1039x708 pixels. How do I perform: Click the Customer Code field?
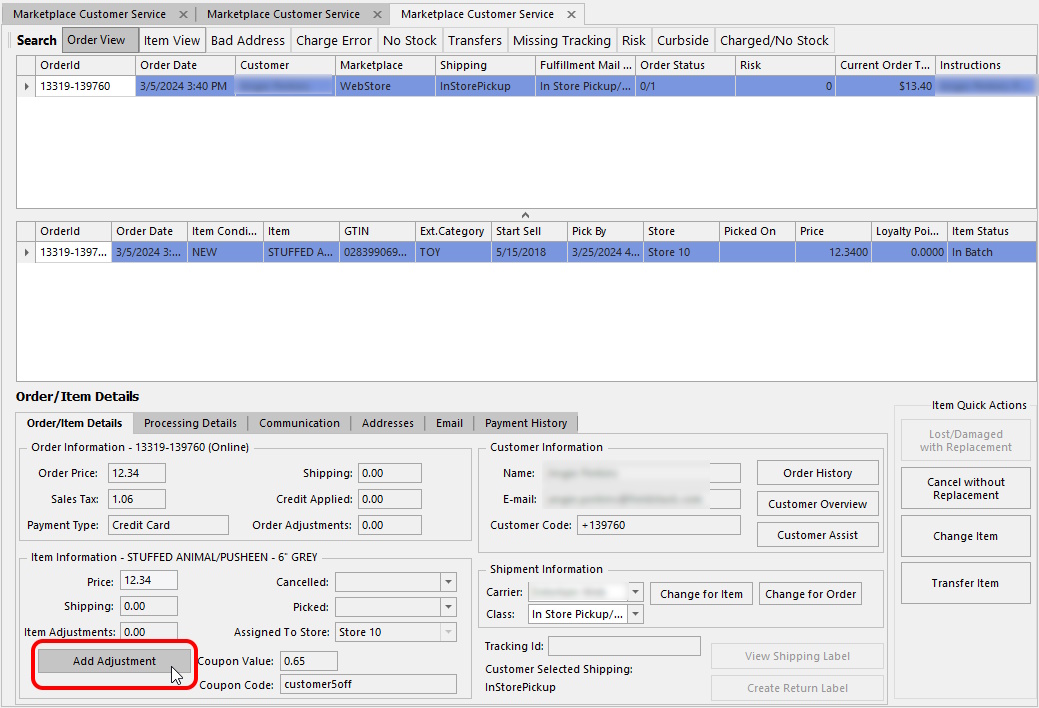click(659, 525)
